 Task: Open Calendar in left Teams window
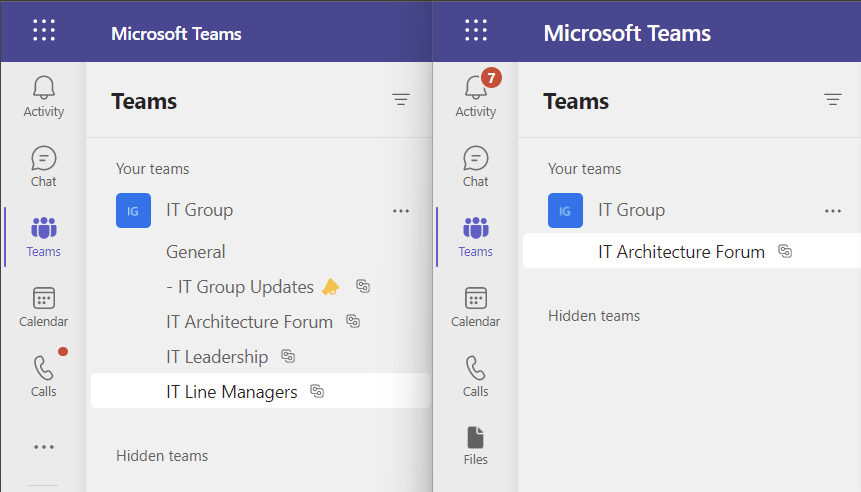(x=43, y=307)
